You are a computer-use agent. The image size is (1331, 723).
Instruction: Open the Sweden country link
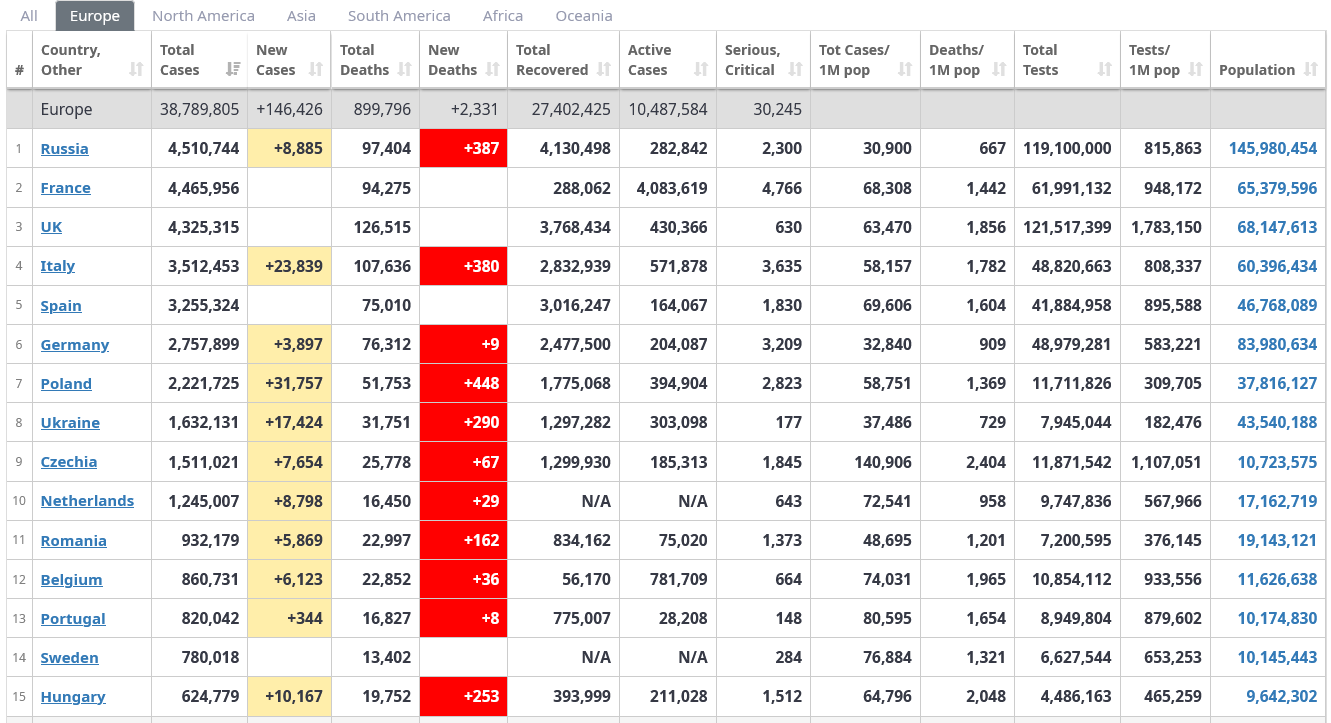[70, 658]
